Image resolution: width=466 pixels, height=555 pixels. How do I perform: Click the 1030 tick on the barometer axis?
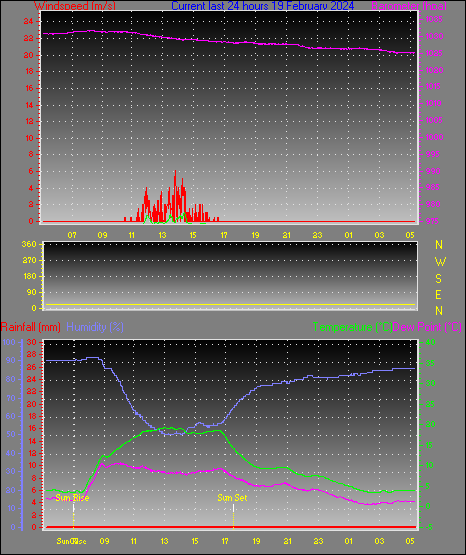tap(434, 36)
